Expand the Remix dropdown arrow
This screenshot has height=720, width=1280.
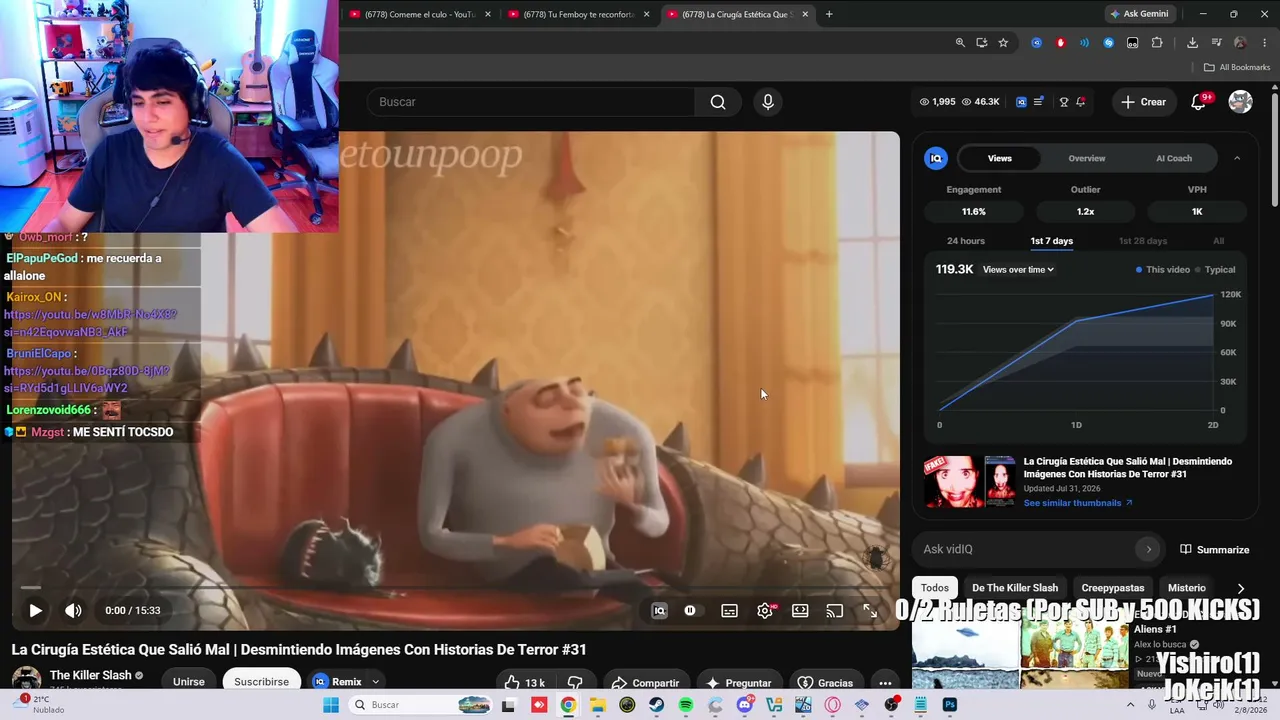(x=375, y=682)
